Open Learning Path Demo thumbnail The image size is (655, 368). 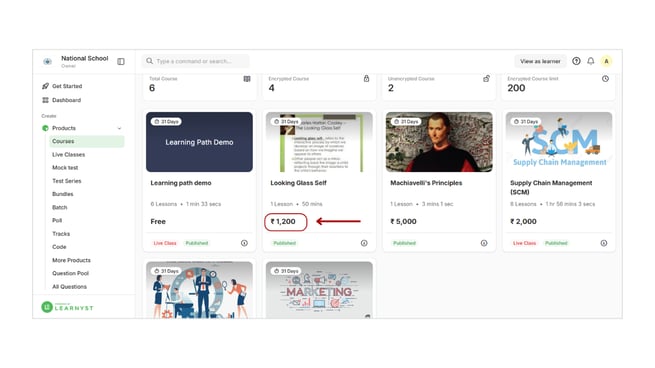coord(199,142)
